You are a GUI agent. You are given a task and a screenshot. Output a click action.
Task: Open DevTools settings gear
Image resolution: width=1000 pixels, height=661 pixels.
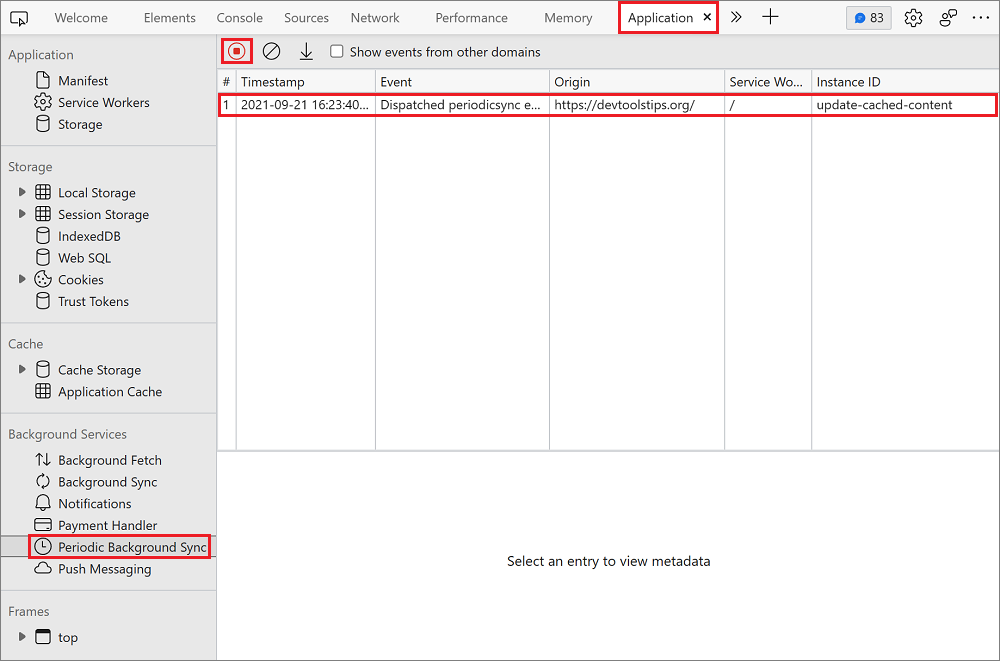point(913,17)
